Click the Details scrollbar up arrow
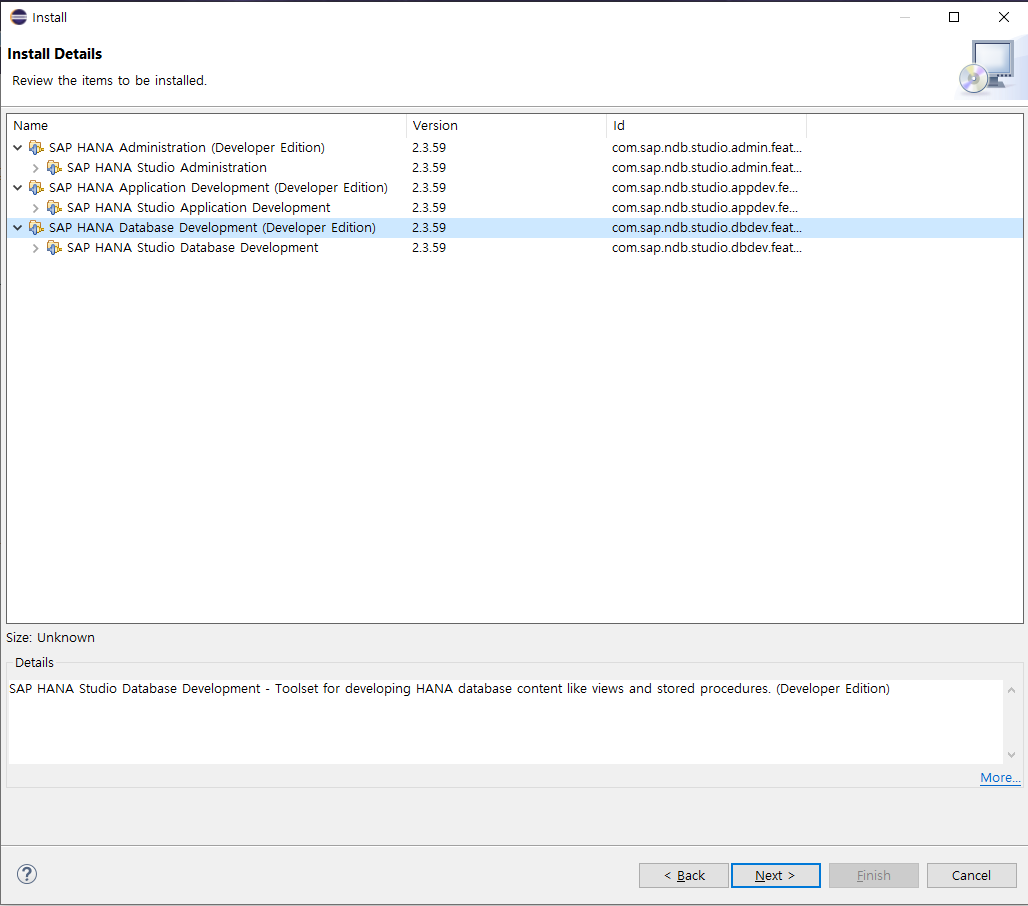Image resolution: width=1028 pixels, height=906 pixels. click(x=1012, y=690)
